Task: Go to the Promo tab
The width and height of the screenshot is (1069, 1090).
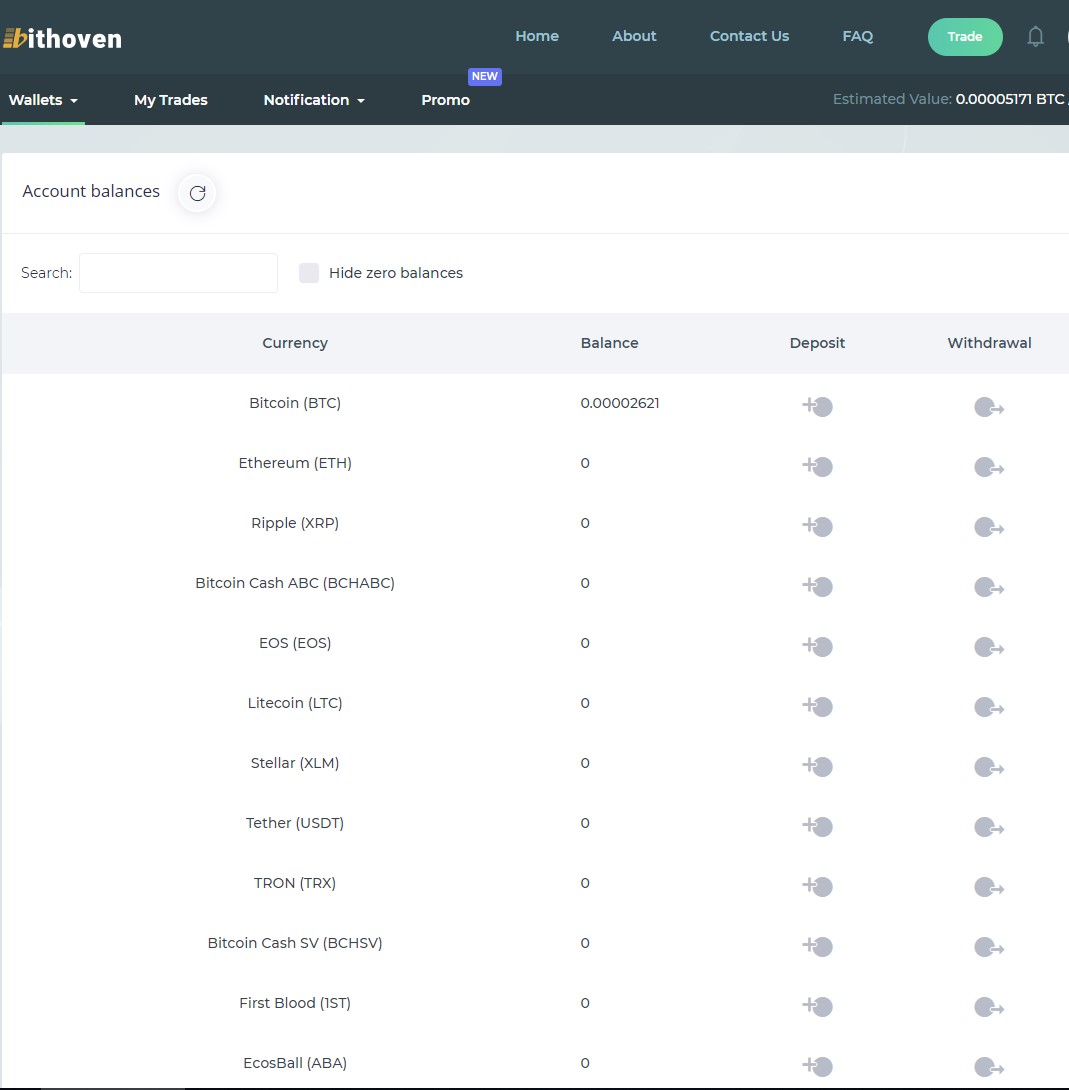Action: [445, 100]
